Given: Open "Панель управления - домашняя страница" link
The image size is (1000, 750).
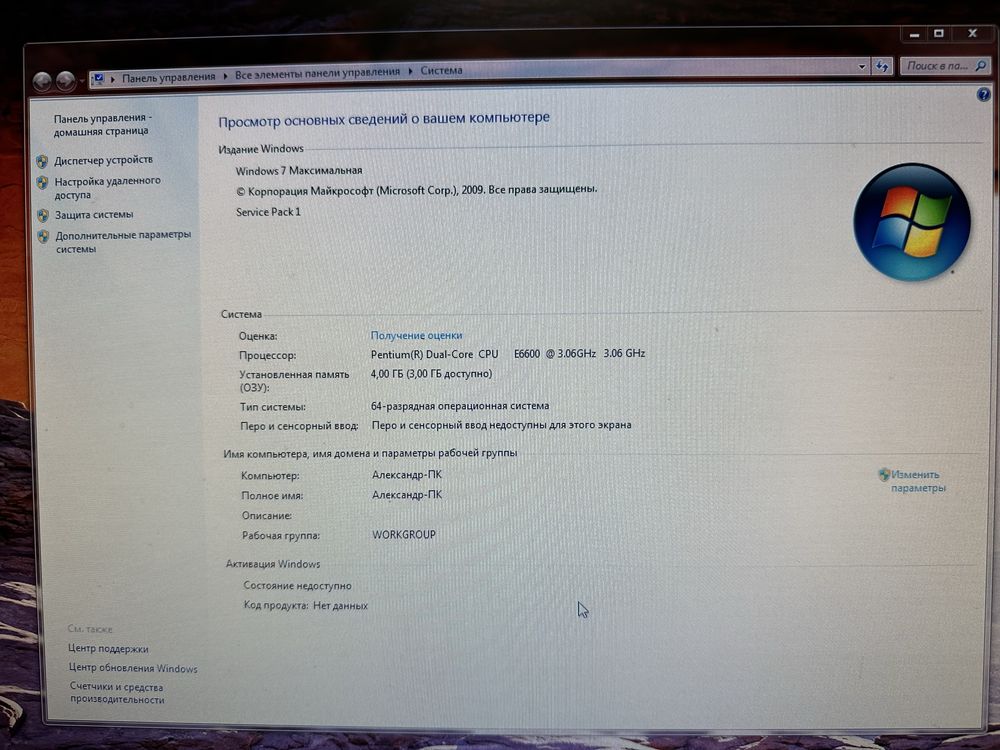Looking at the screenshot, I should coord(101,124).
